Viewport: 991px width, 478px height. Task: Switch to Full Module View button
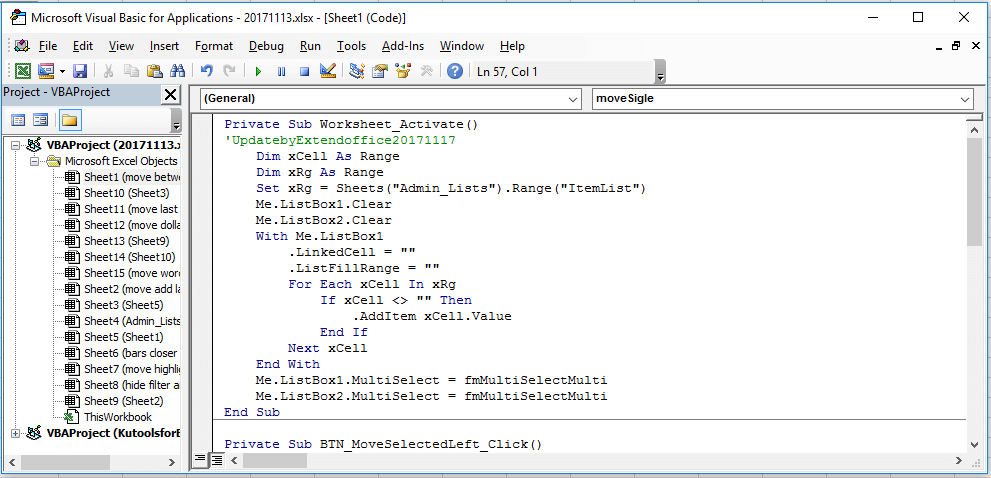tap(216, 460)
